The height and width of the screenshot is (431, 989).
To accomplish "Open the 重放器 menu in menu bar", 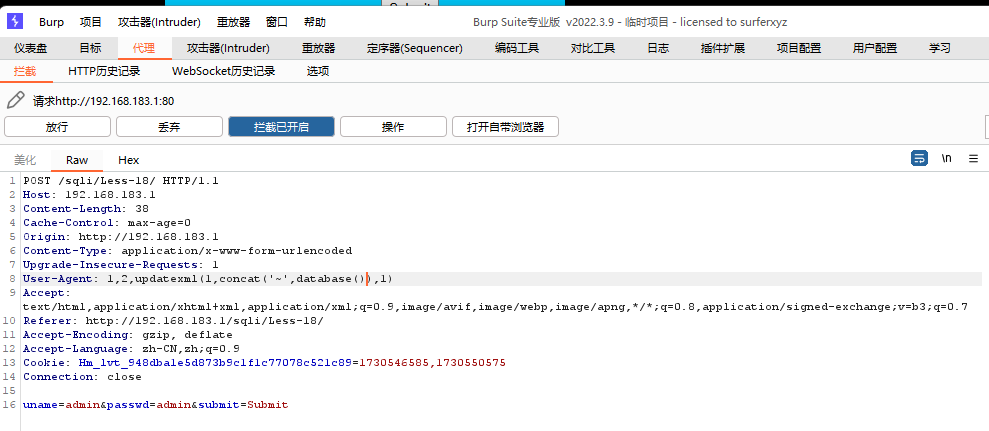I will 233,22.
